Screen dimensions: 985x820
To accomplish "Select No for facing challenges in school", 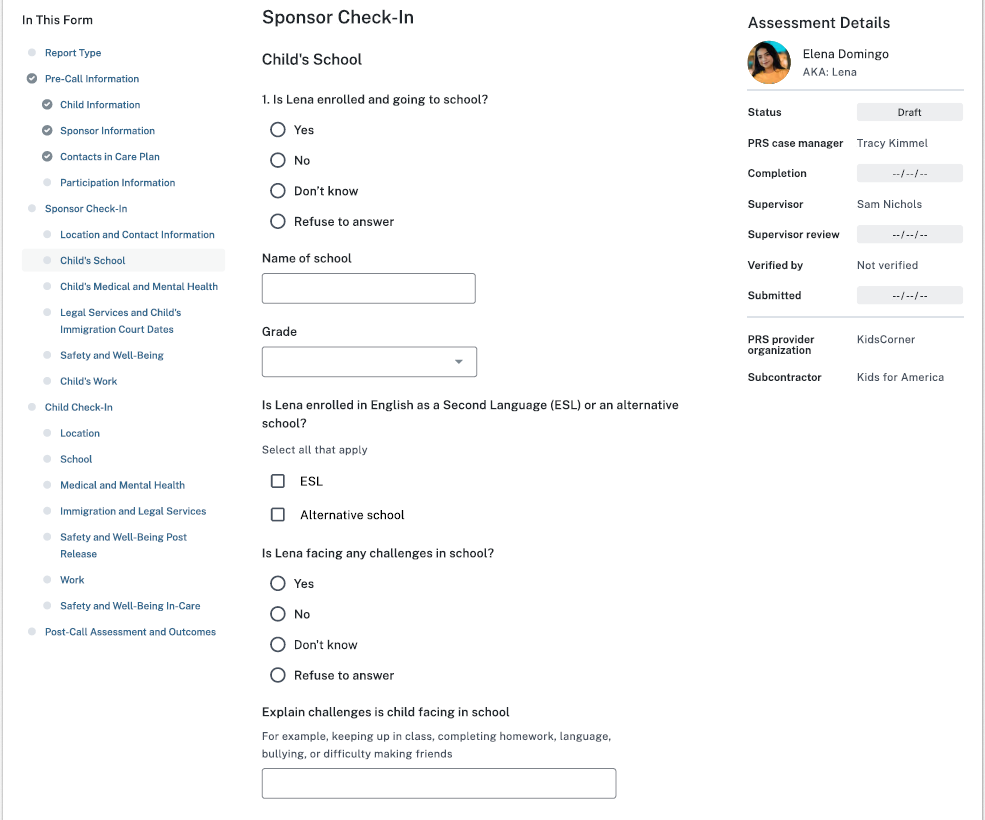I will point(278,614).
